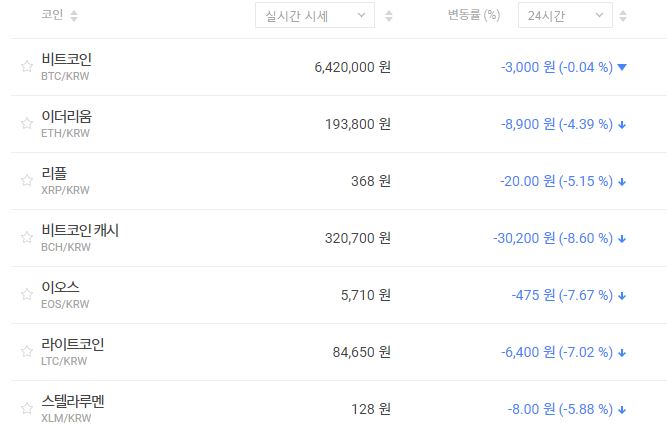This screenshot has height=434, width=667.
Task: Sort the list by coin name
Action: tap(74, 16)
